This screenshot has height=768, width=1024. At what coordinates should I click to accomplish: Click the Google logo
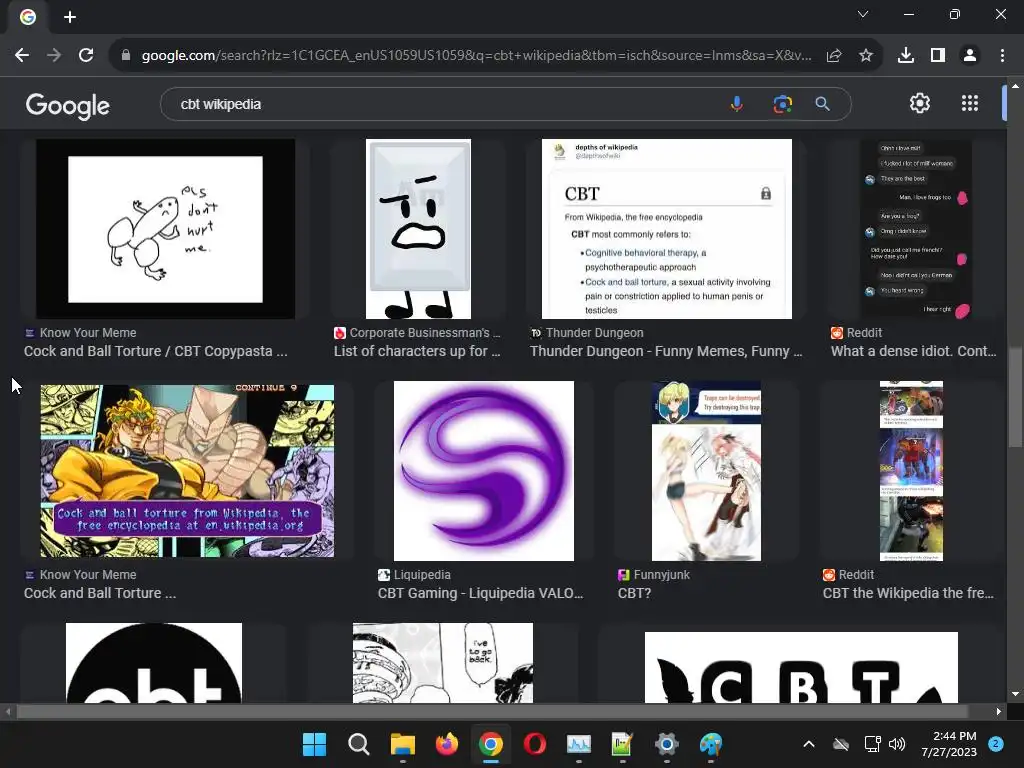click(x=68, y=105)
